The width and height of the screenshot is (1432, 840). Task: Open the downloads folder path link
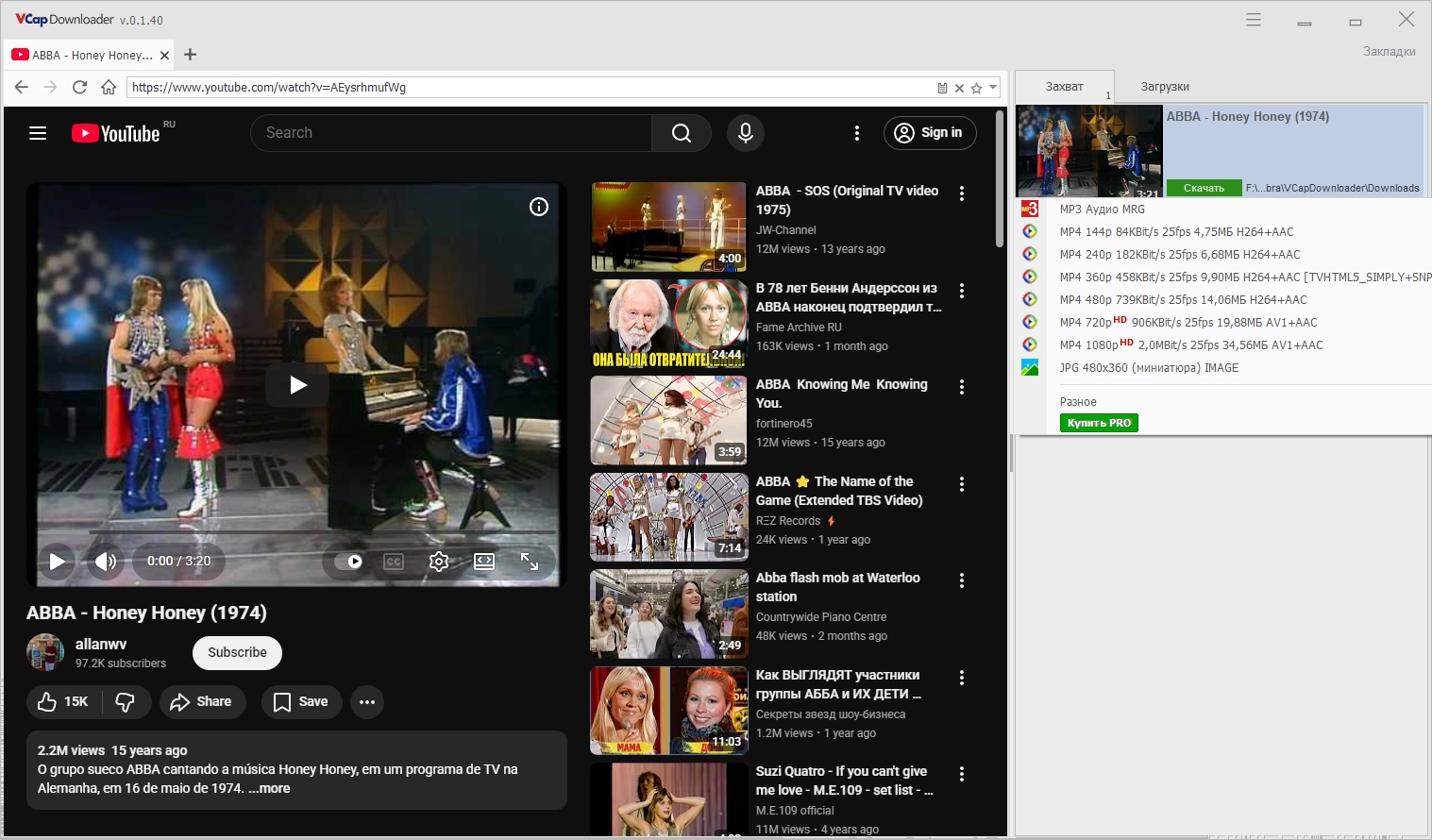coord(1332,188)
